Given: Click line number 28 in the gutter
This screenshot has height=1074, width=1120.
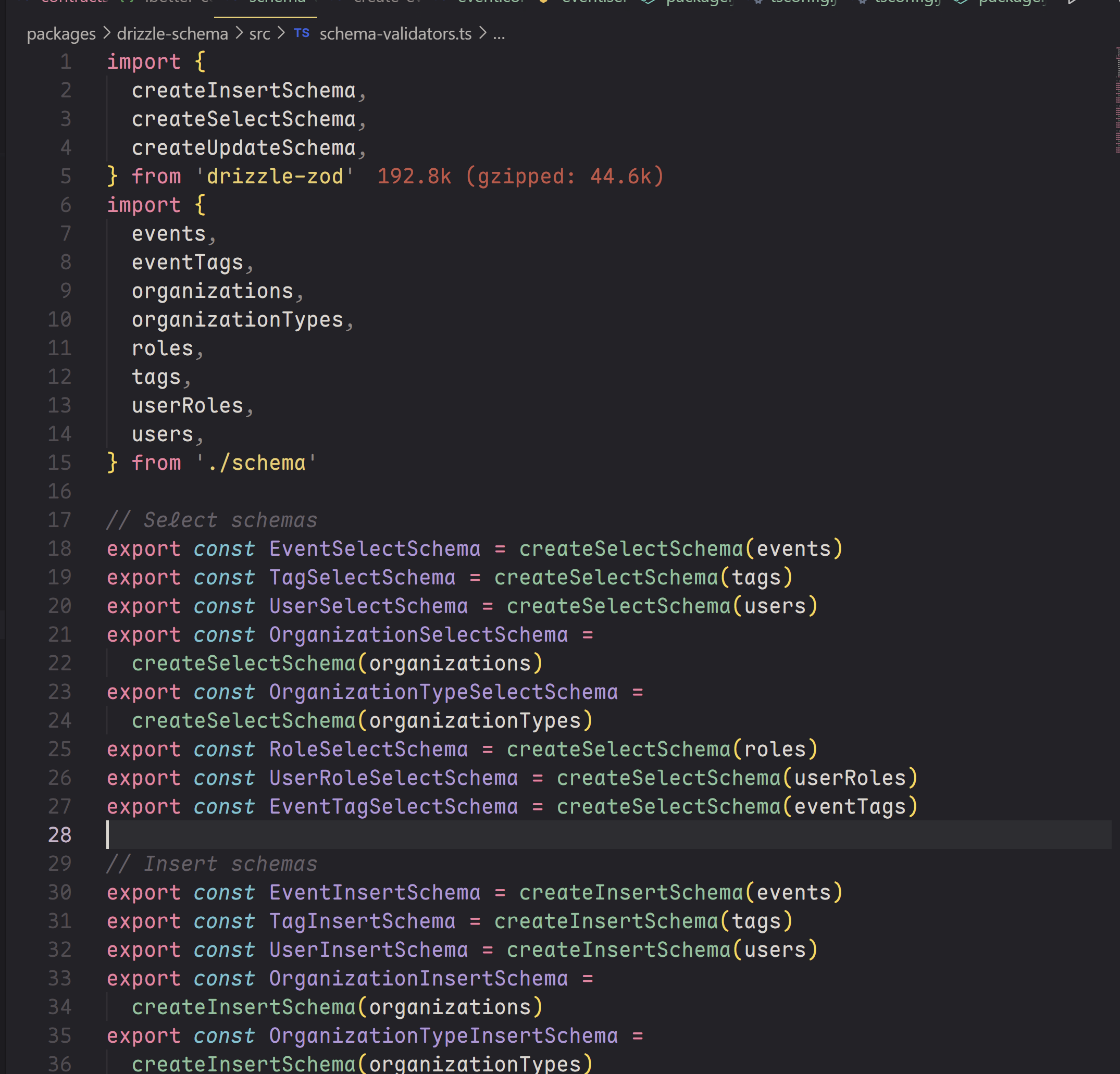Looking at the screenshot, I should 59,835.
